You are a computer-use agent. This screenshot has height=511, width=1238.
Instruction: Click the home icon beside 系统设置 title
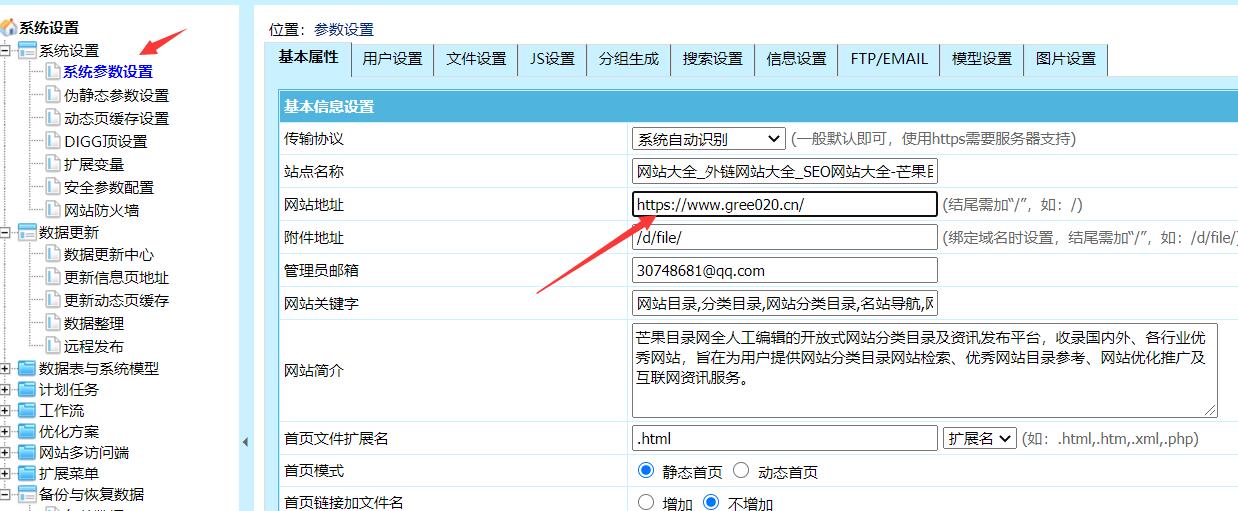coord(9,28)
